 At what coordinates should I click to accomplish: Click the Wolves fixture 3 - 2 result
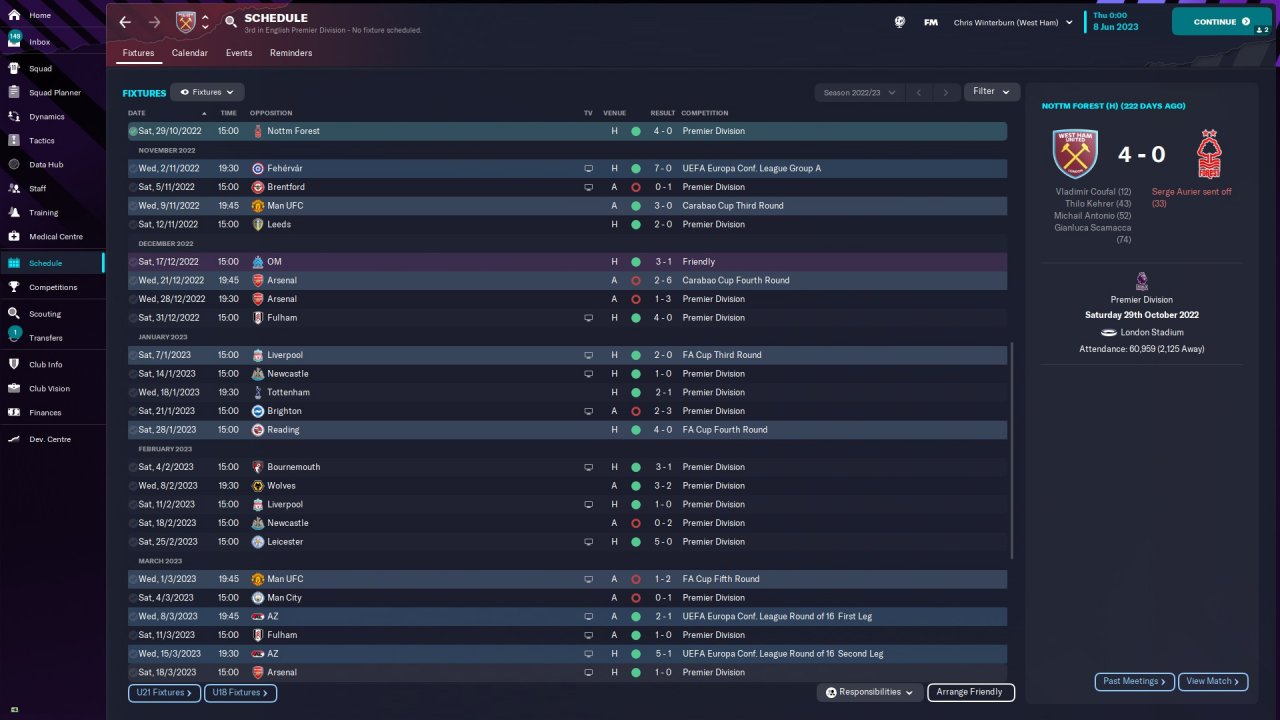click(662, 486)
